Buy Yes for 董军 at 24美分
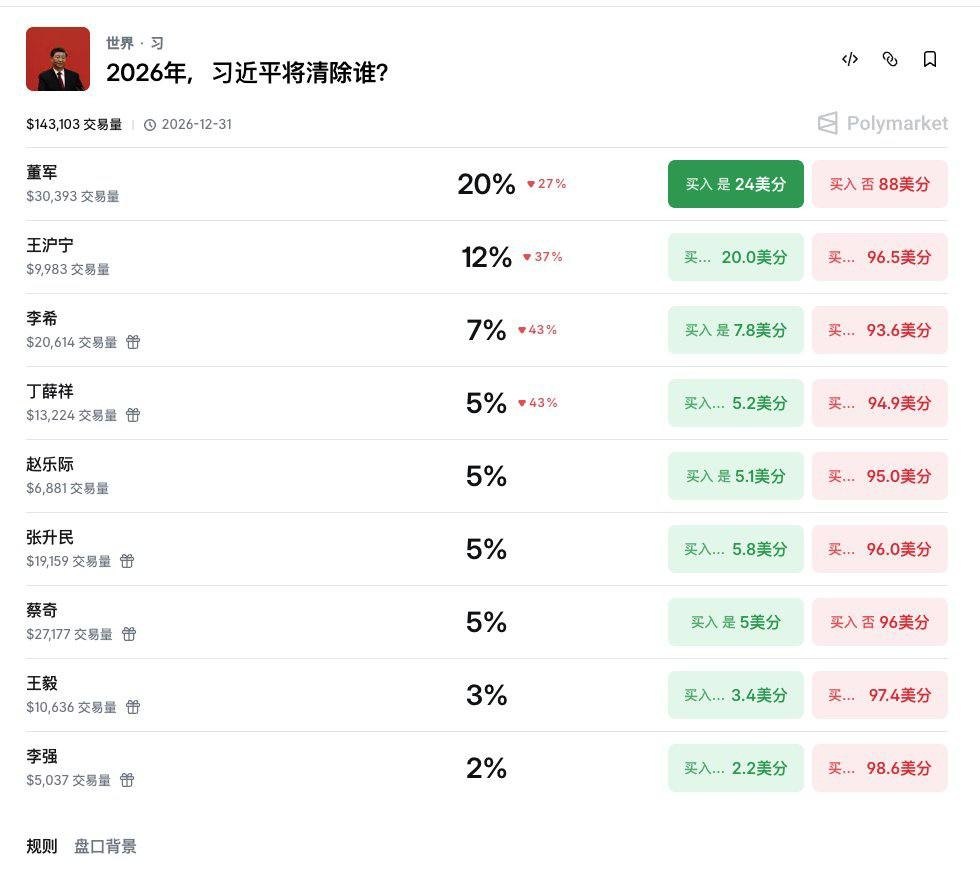Image resolution: width=980 pixels, height=870 pixels. 736,184
